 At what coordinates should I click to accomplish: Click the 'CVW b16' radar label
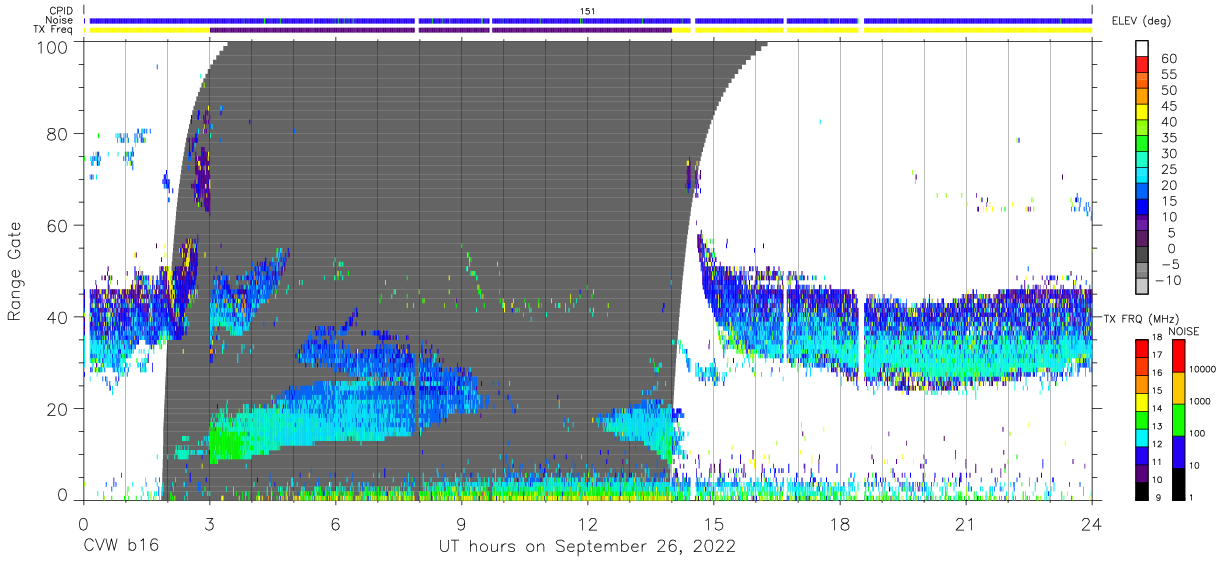tap(121, 547)
